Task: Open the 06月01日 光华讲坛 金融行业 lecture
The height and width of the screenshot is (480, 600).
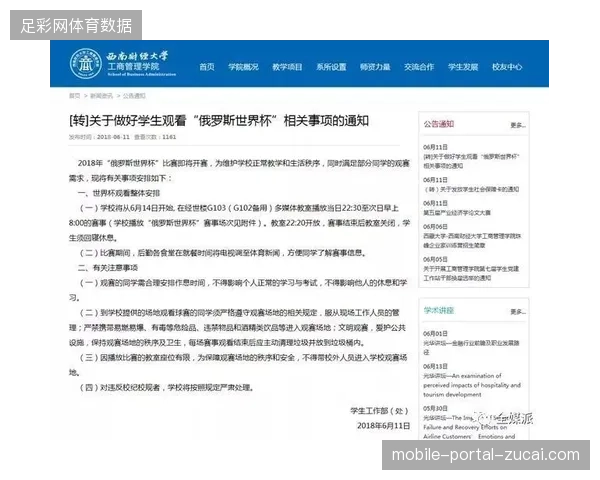Action: [471, 347]
